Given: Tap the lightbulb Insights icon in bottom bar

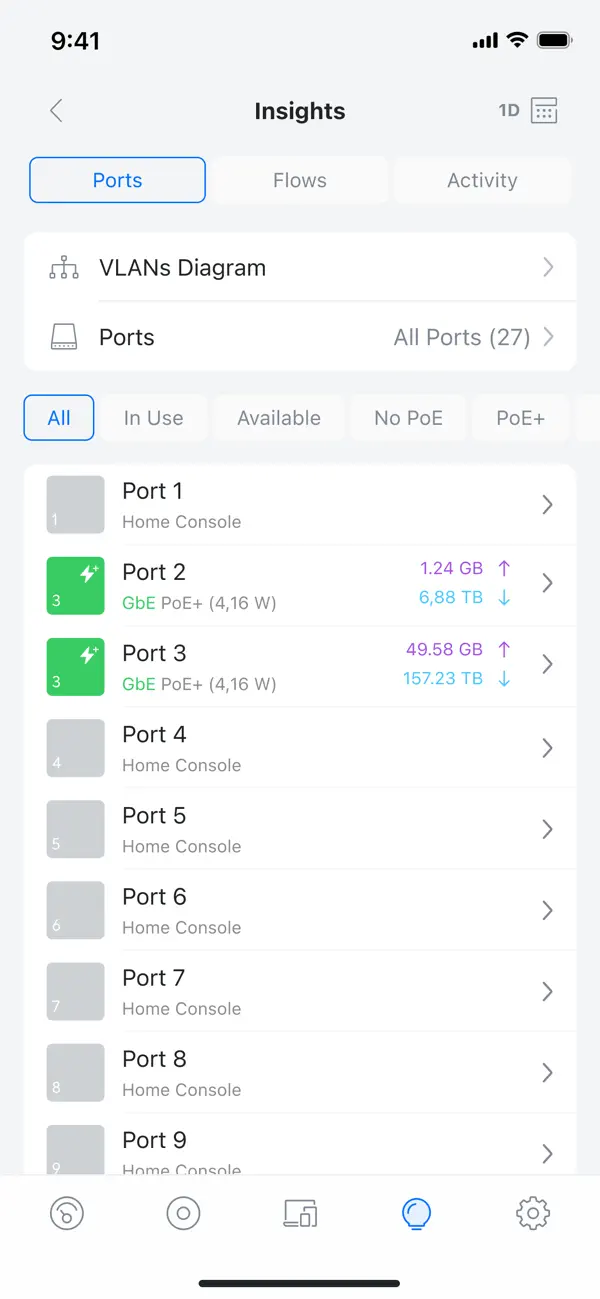Looking at the screenshot, I should [x=416, y=1213].
